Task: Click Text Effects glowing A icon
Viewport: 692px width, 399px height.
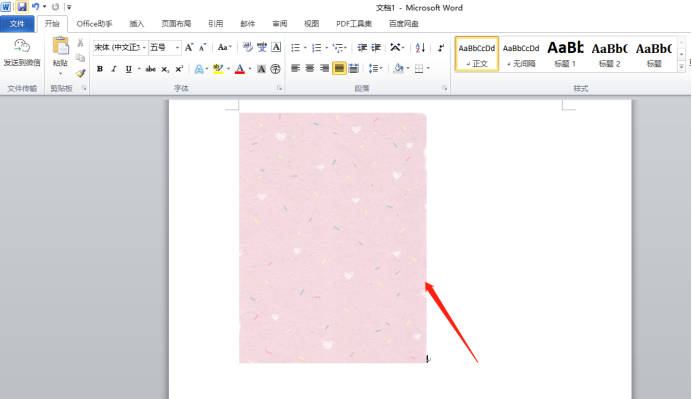Action: (x=199, y=69)
